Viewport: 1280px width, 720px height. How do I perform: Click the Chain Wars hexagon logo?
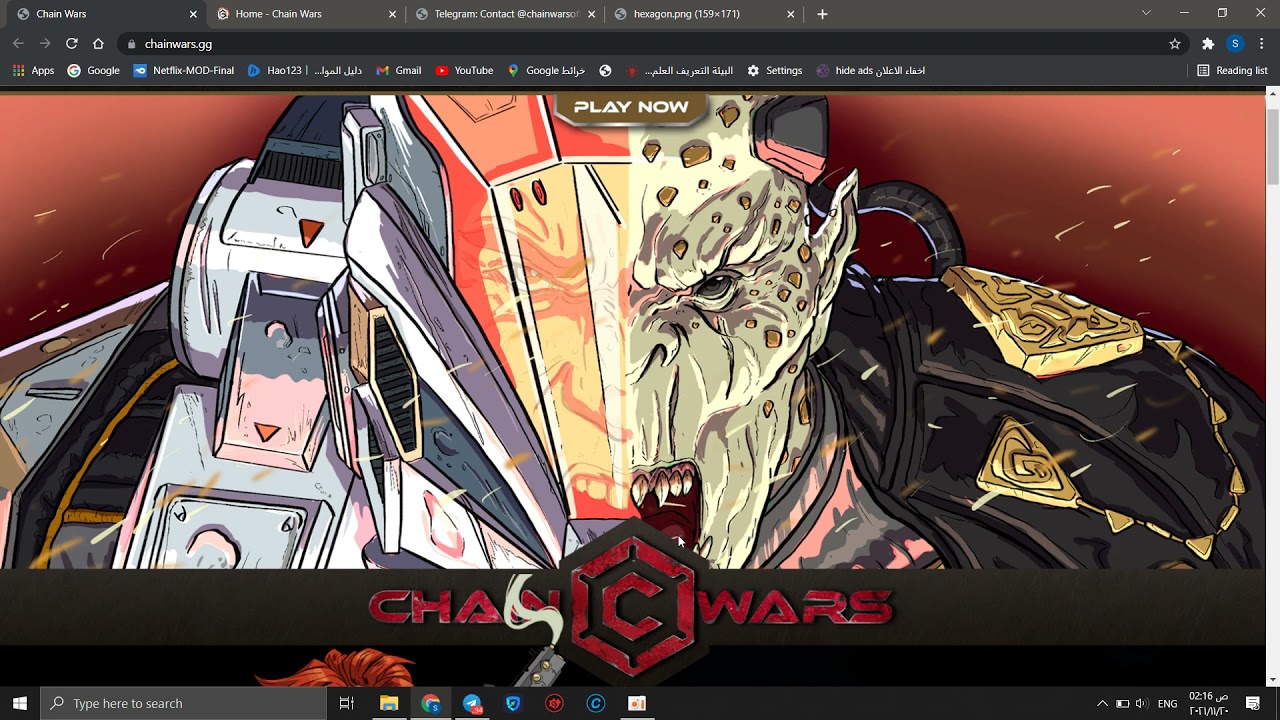coord(633,608)
